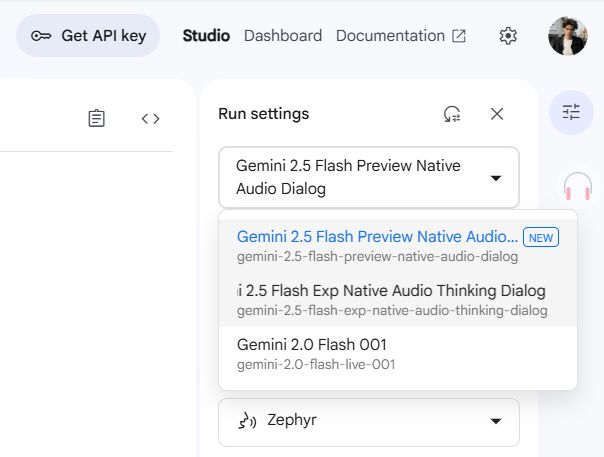This screenshot has width=604, height=457.
Task: Close the Run settings panel
Action: 497,114
